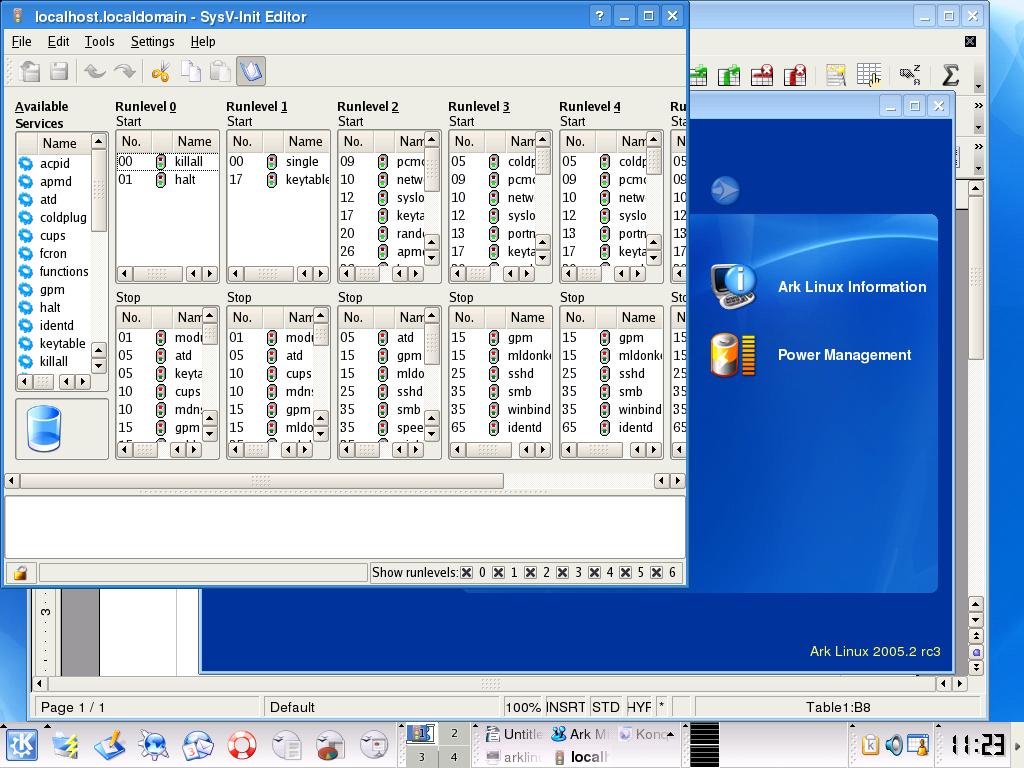Switch to the Ark taskbar window button
The width and height of the screenshot is (1024, 768).
(x=581, y=734)
